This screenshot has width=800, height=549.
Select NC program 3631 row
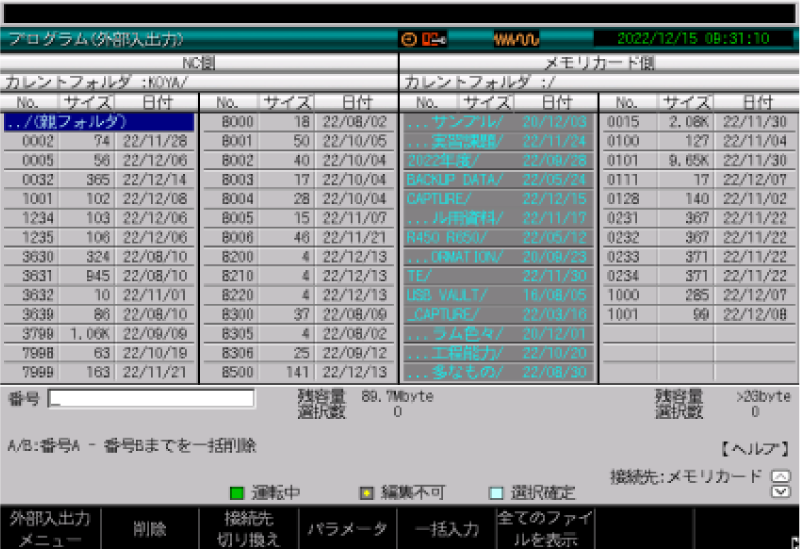click(x=99, y=276)
